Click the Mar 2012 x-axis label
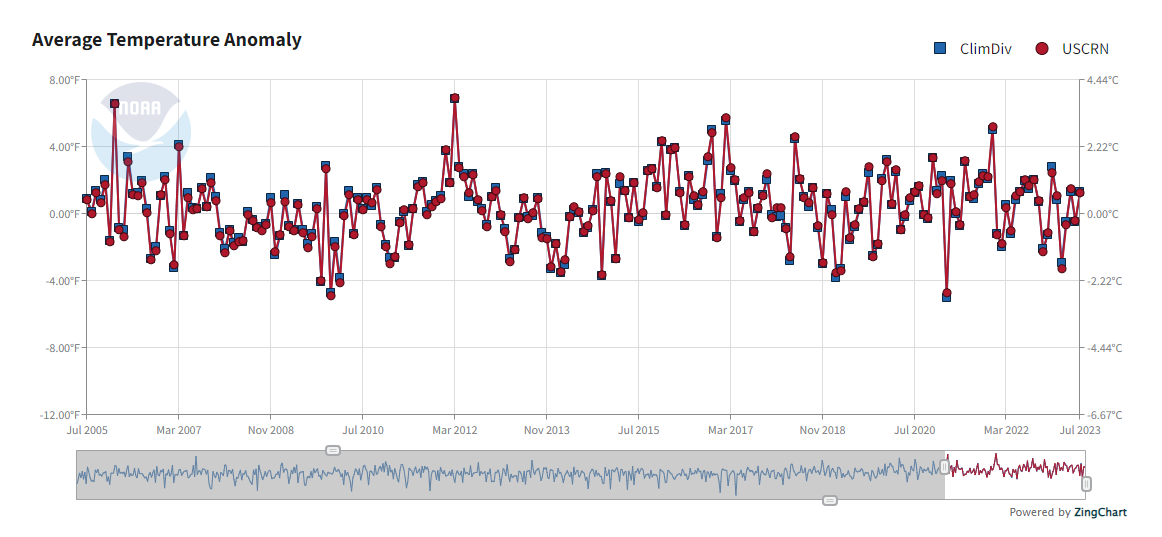Viewport: 1162px width, 537px height. [454, 430]
